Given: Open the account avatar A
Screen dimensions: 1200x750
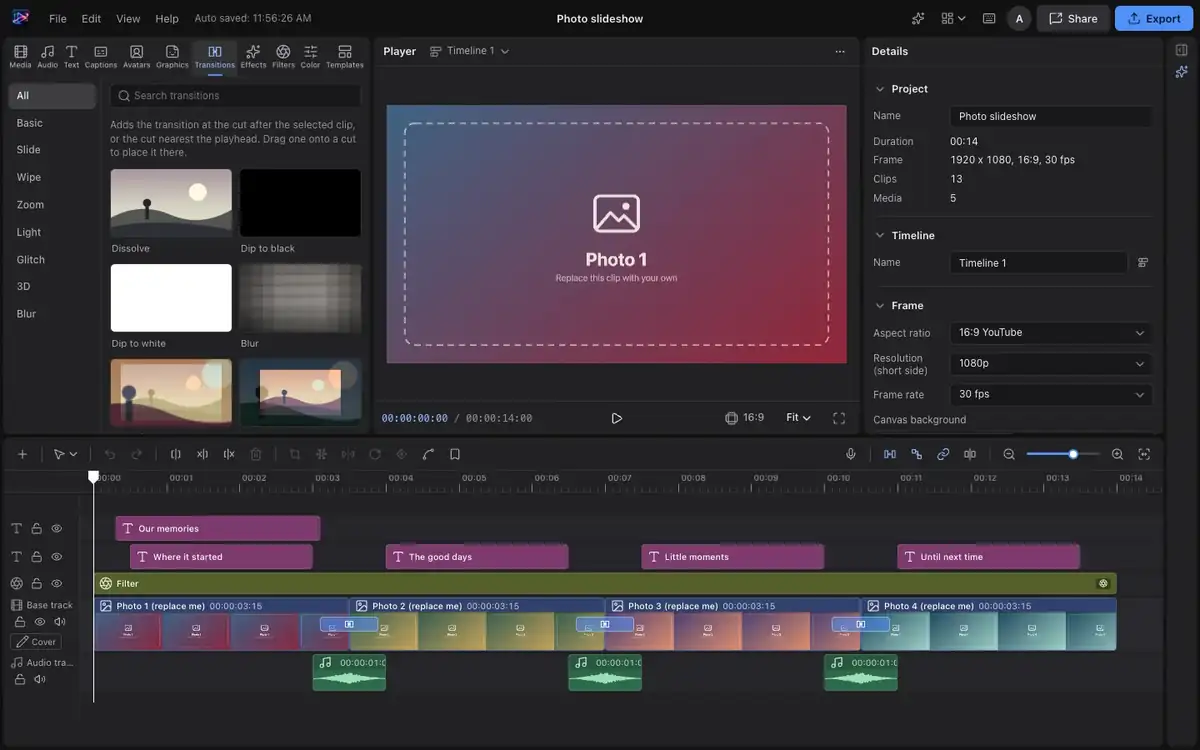Looking at the screenshot, I should click(1019, 18).
